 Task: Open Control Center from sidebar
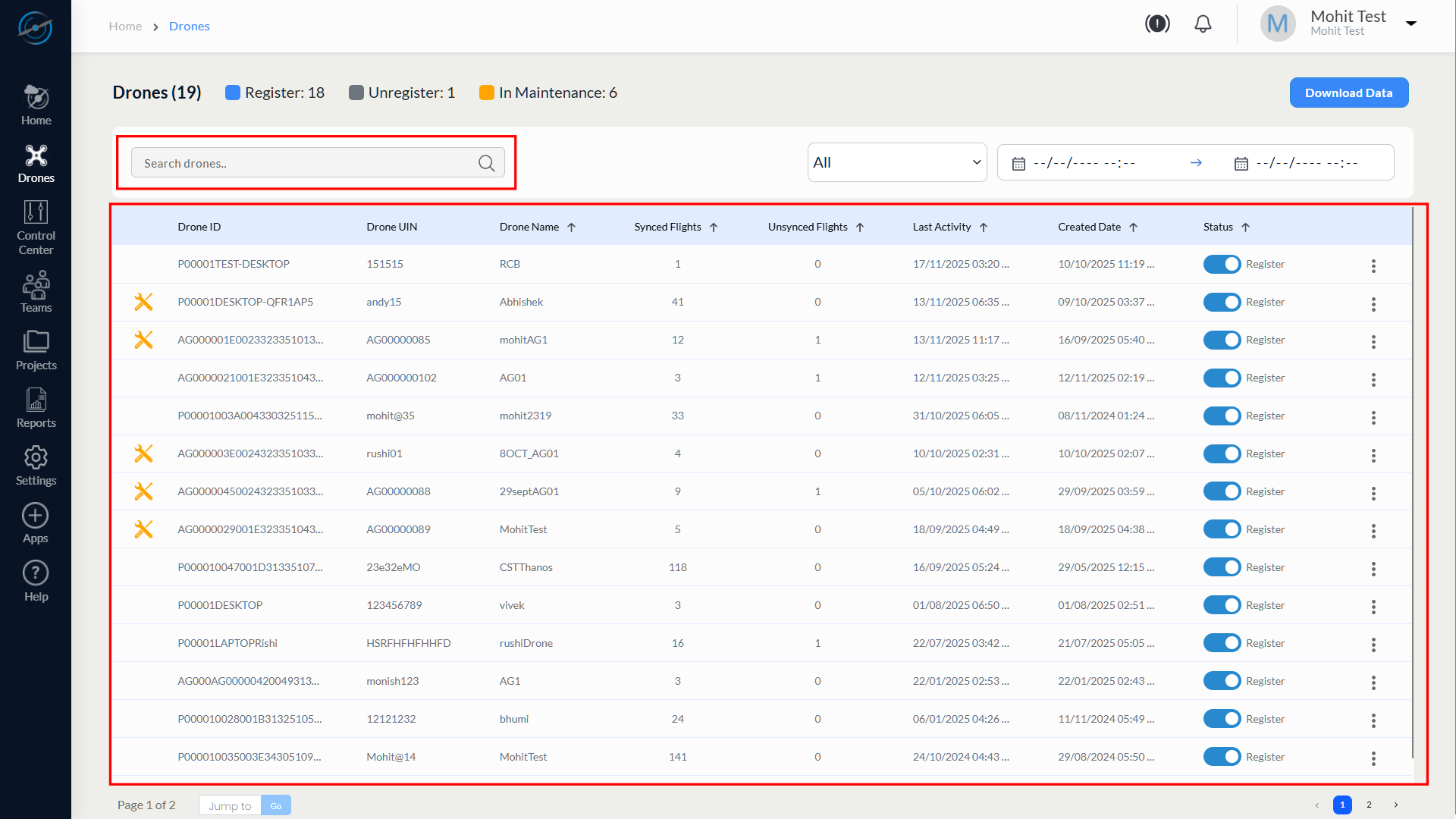(36, 227)
